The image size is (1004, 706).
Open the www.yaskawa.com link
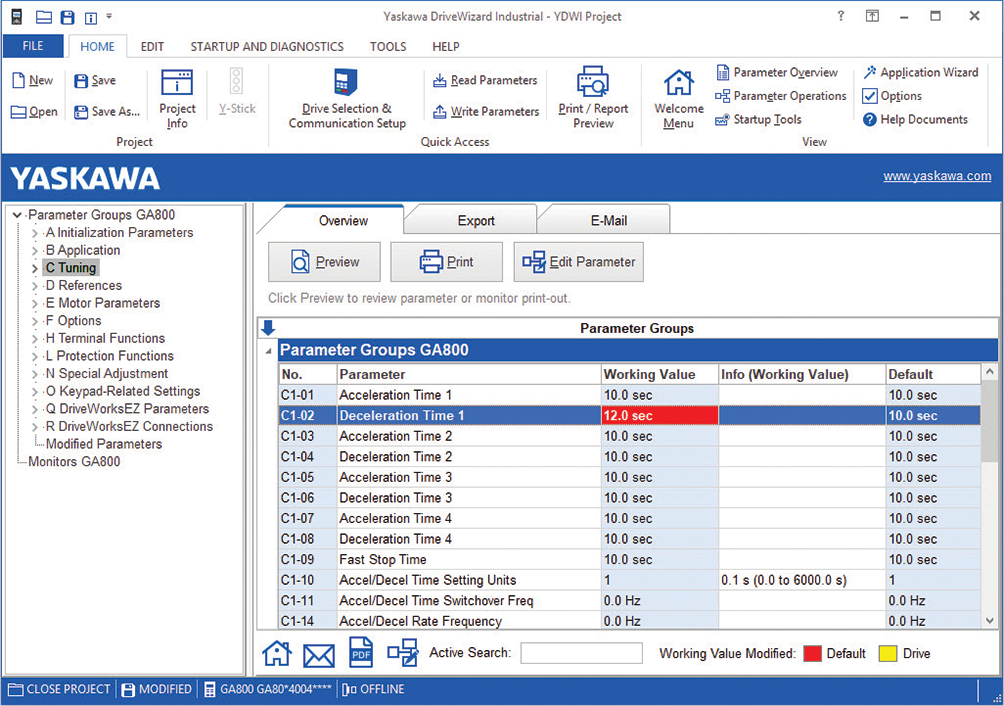click(937, 177)
